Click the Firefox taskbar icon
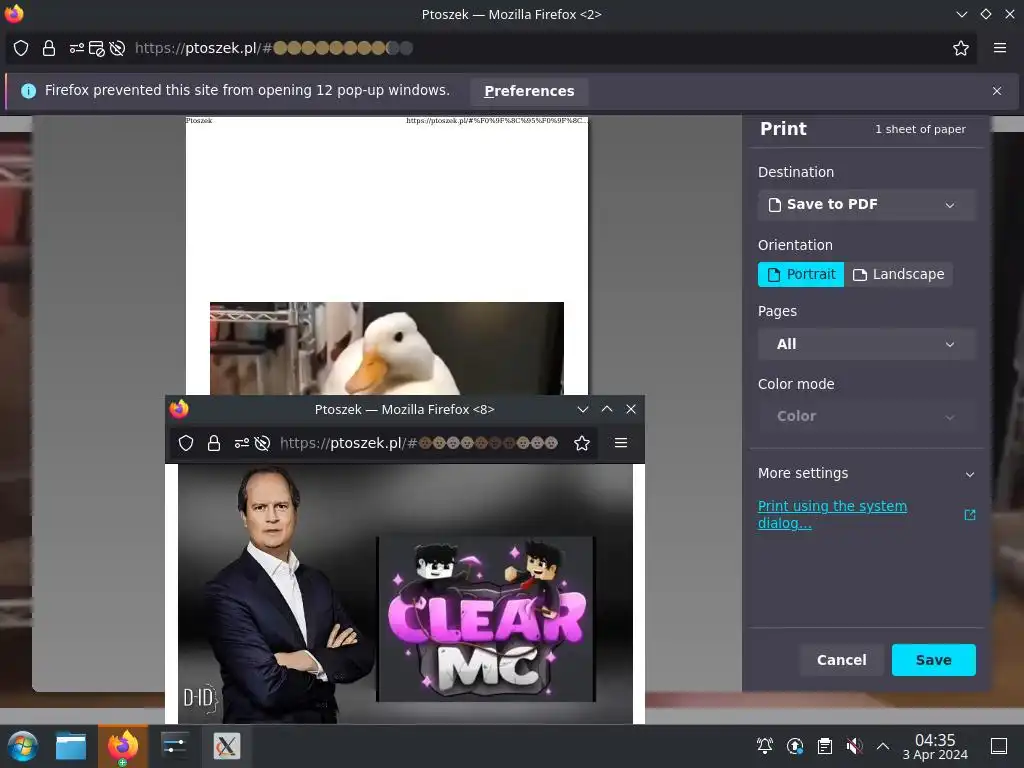Image resolution: width=1024 pixels, height=768 pixels. [x=123, y=746]
